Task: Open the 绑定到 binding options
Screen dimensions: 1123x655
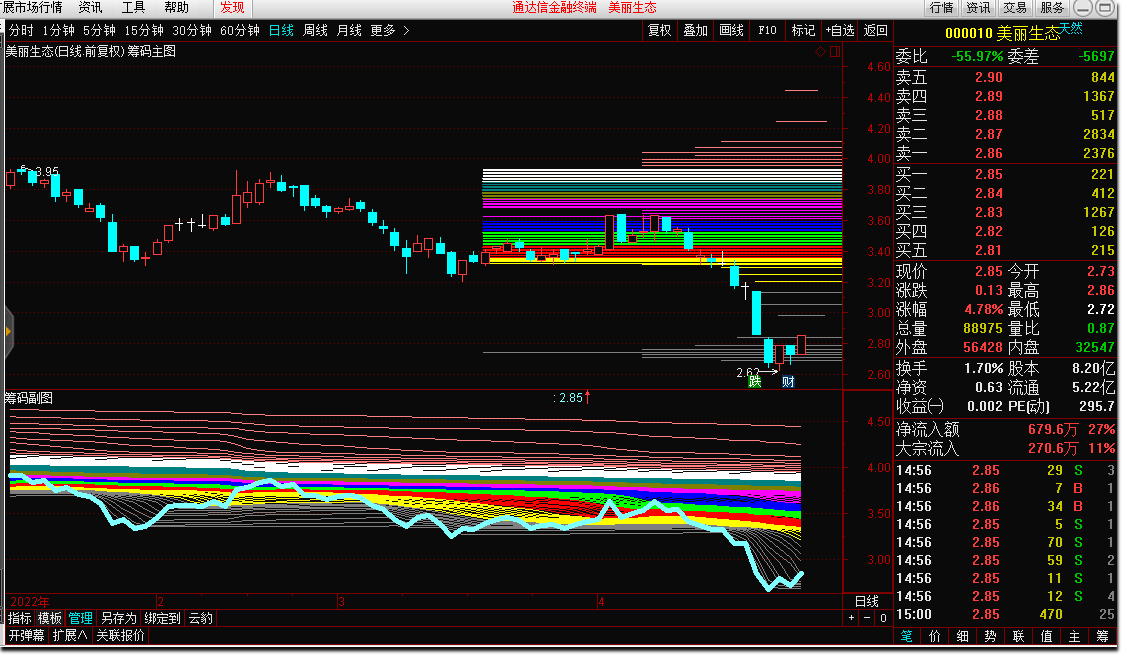Action: tap(162, 618)
